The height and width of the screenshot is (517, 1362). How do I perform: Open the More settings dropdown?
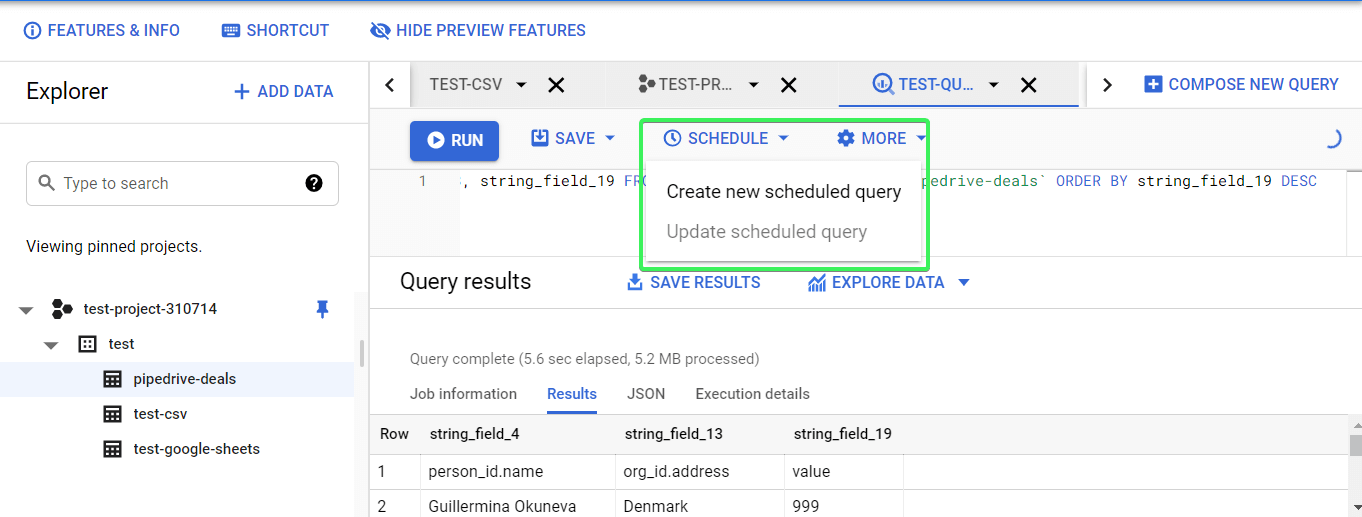(x=882, y=138)
